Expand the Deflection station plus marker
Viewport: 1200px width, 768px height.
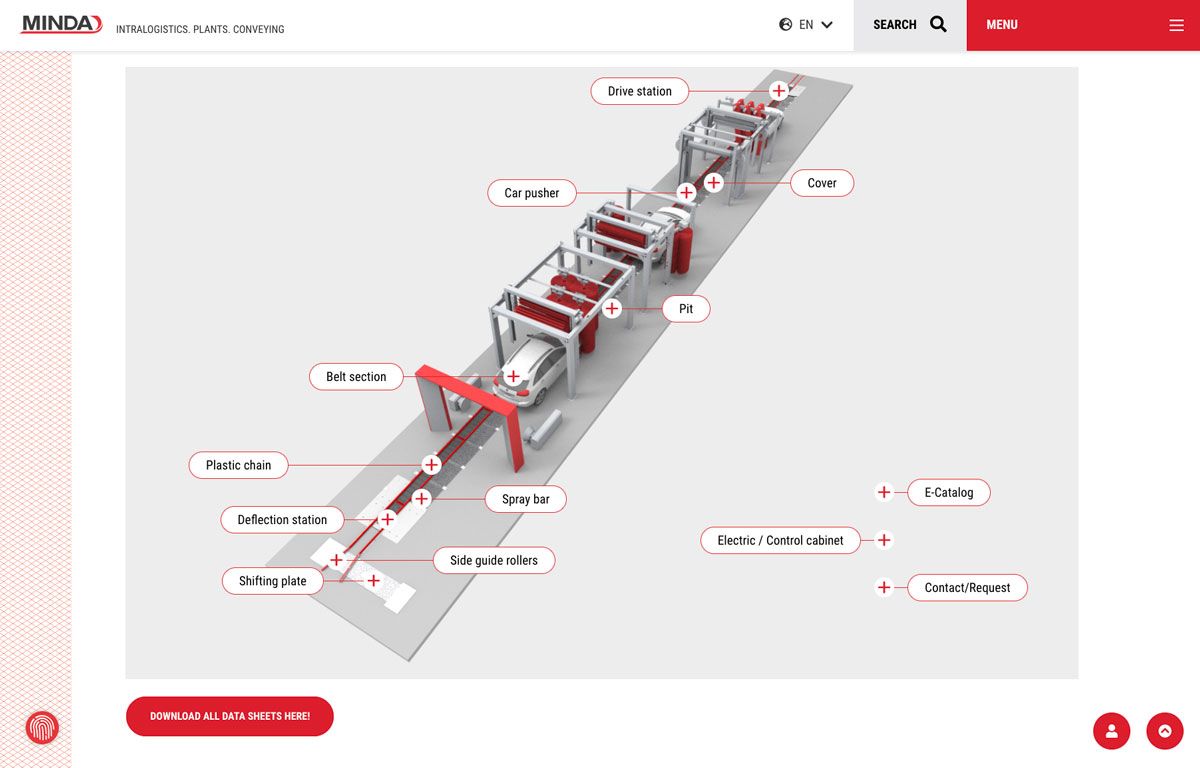[388, 520]
